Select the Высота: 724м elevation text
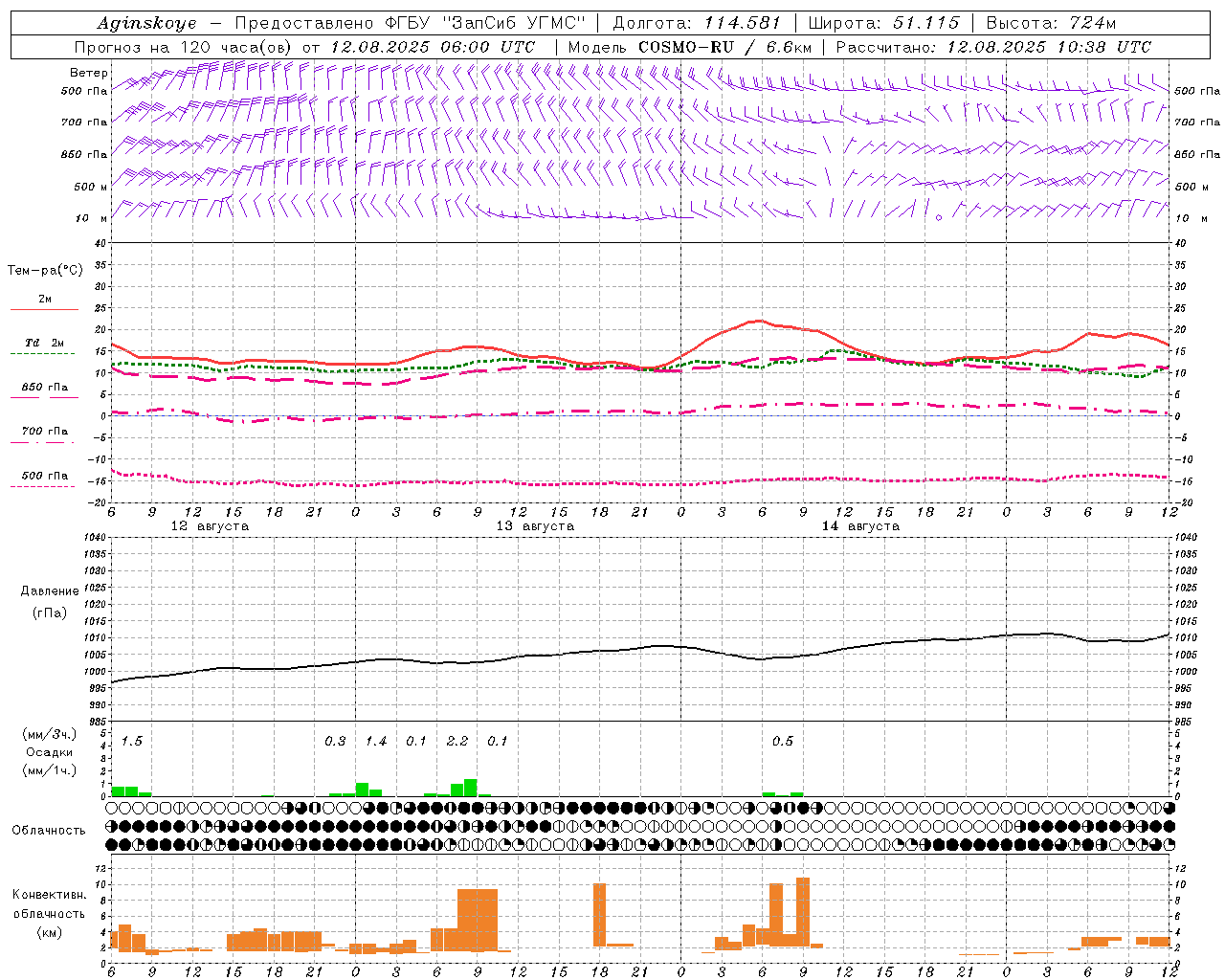The image size is (1225, 980). click(1051, 24)
